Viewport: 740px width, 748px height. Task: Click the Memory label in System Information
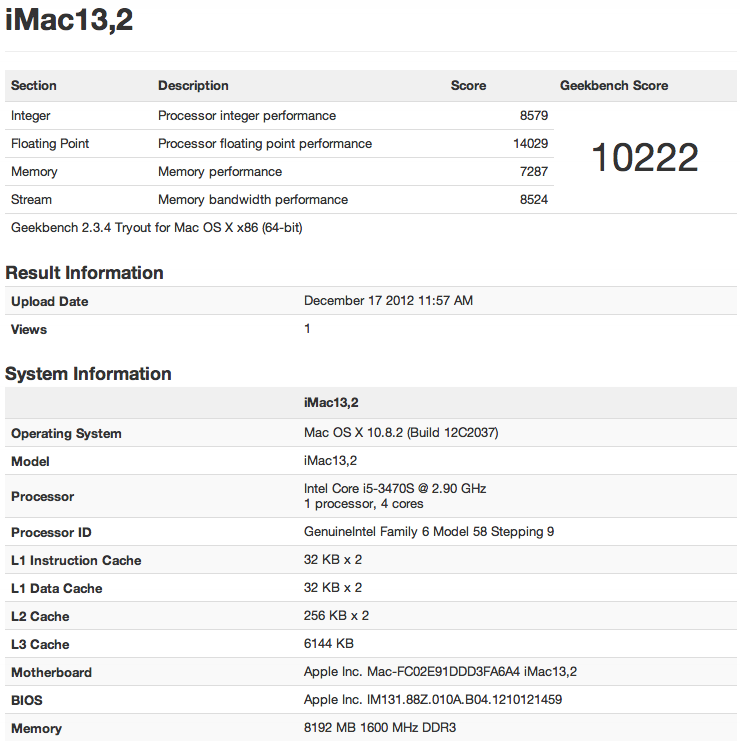[37, 729]
